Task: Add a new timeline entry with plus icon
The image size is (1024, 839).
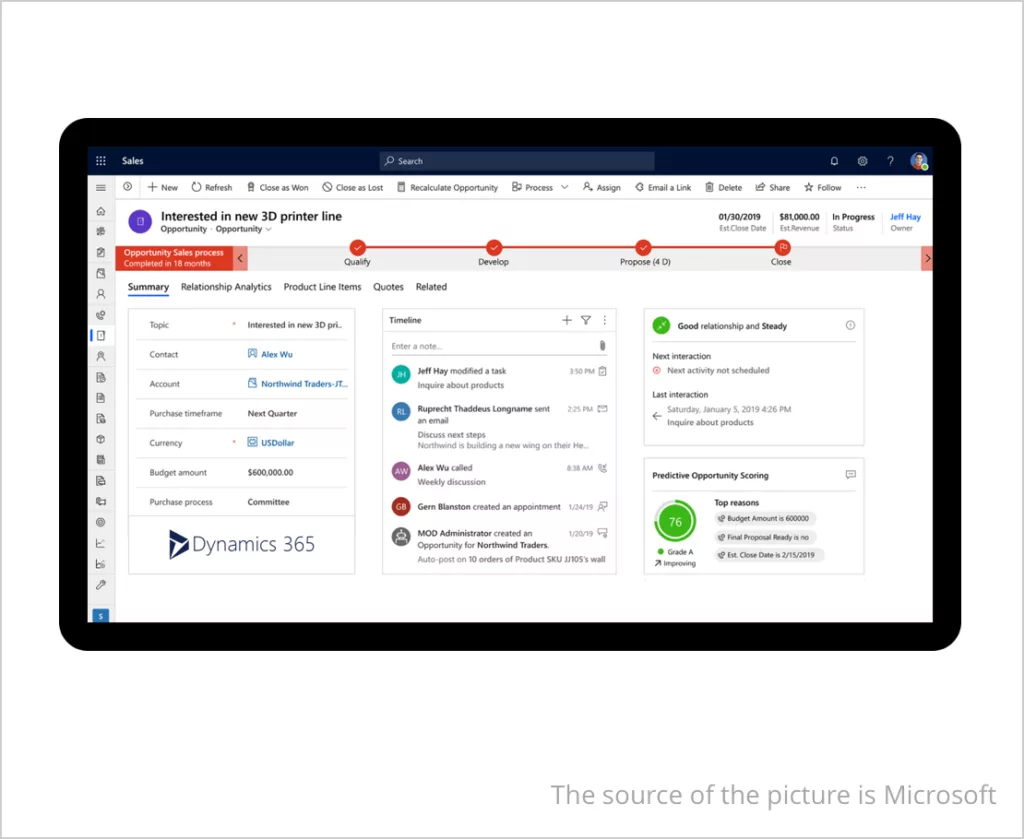Action: [x=567, y=320]
